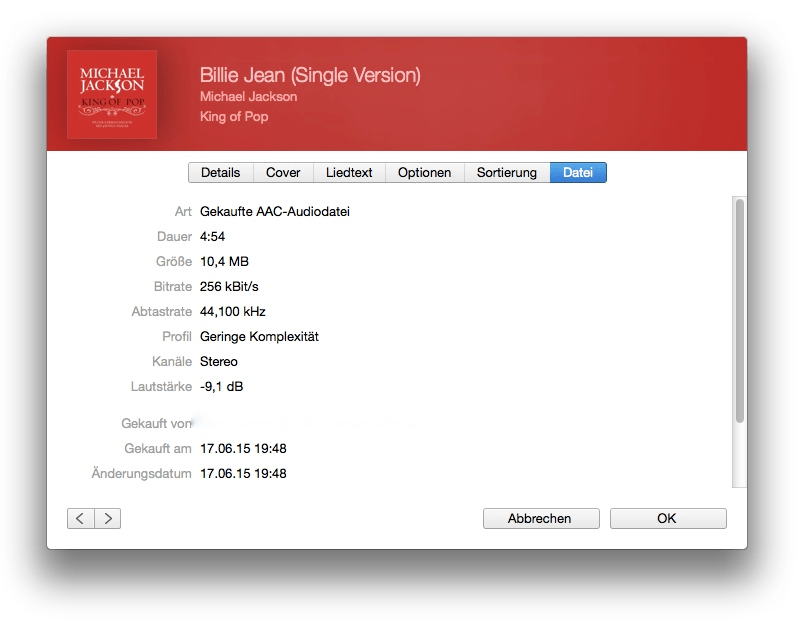Click the vertical scrollbar thumb
The height and width of the screenshot is (627, 811).
[x=740, y=310]
